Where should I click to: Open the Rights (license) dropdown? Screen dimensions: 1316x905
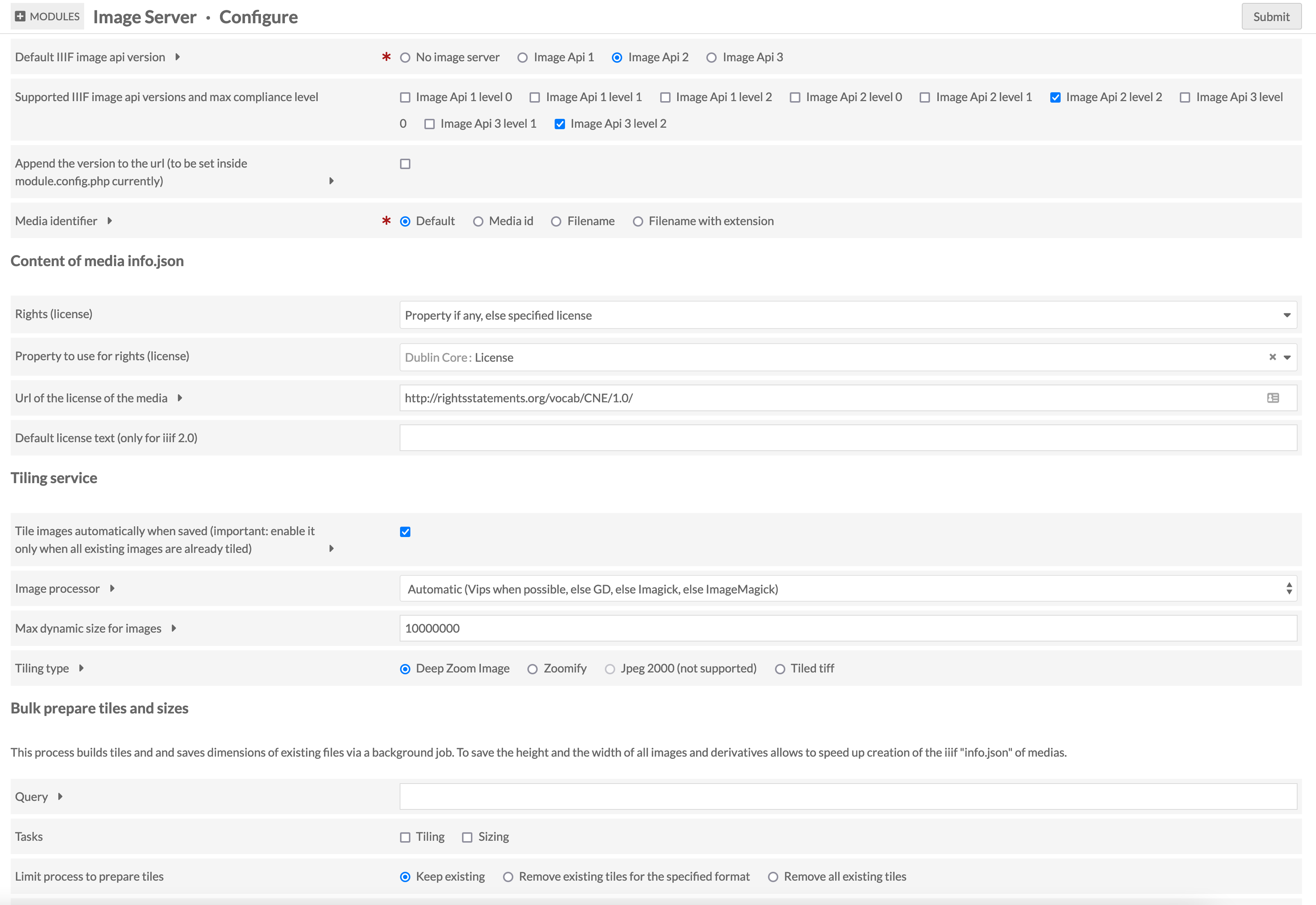(x=848, y=315)
